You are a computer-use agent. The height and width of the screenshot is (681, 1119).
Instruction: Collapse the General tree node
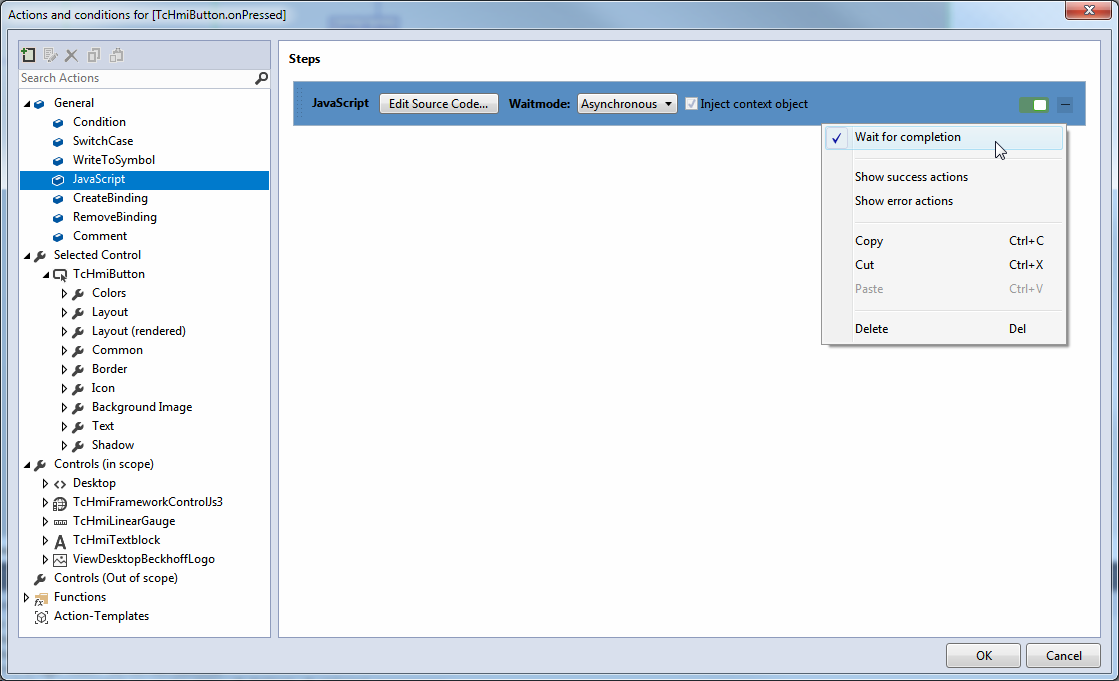(27, 104)
